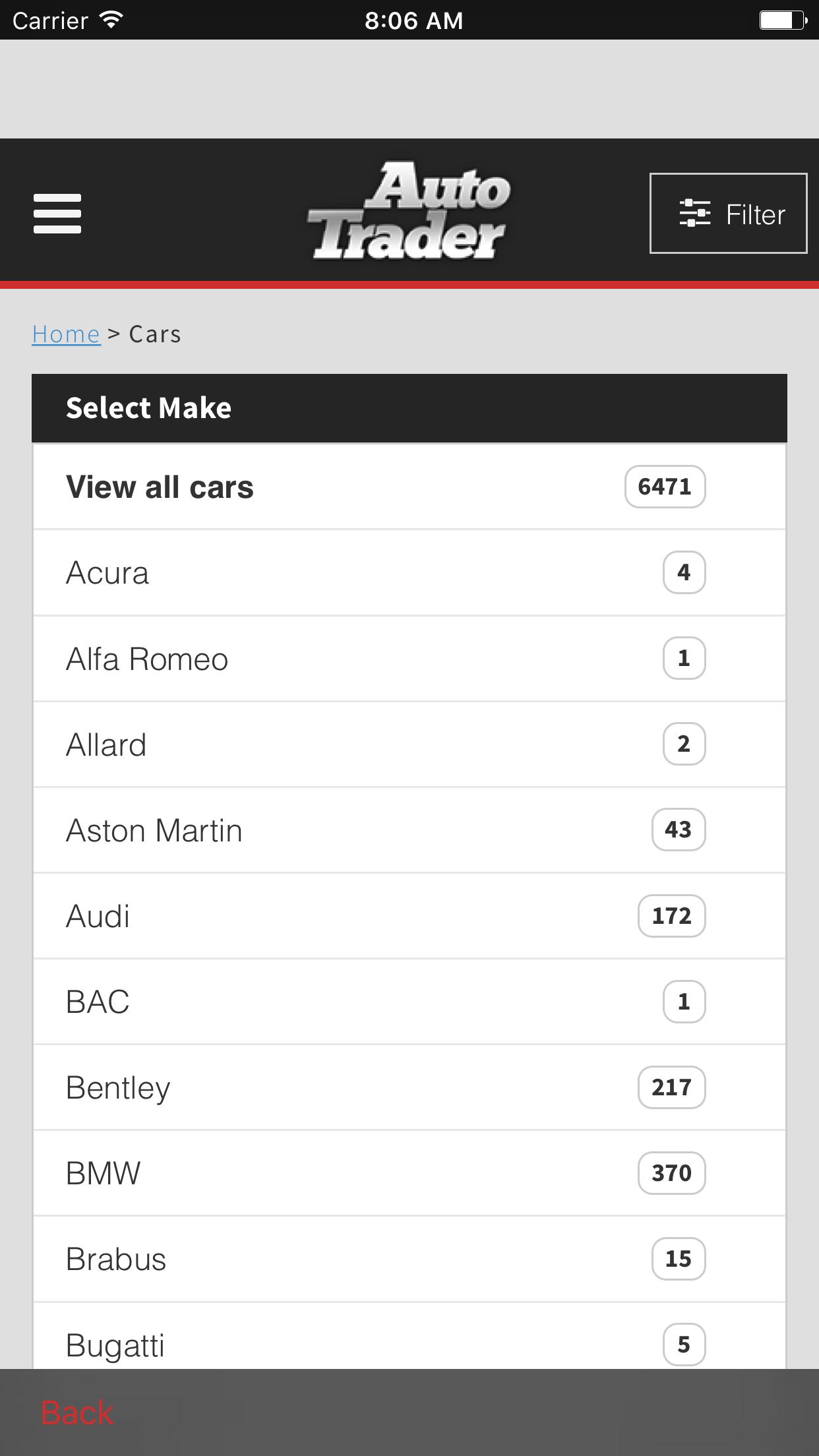Choose Brabus from the list
This screenshot has width=819, height=1456.
click(x=409, y=1258)
